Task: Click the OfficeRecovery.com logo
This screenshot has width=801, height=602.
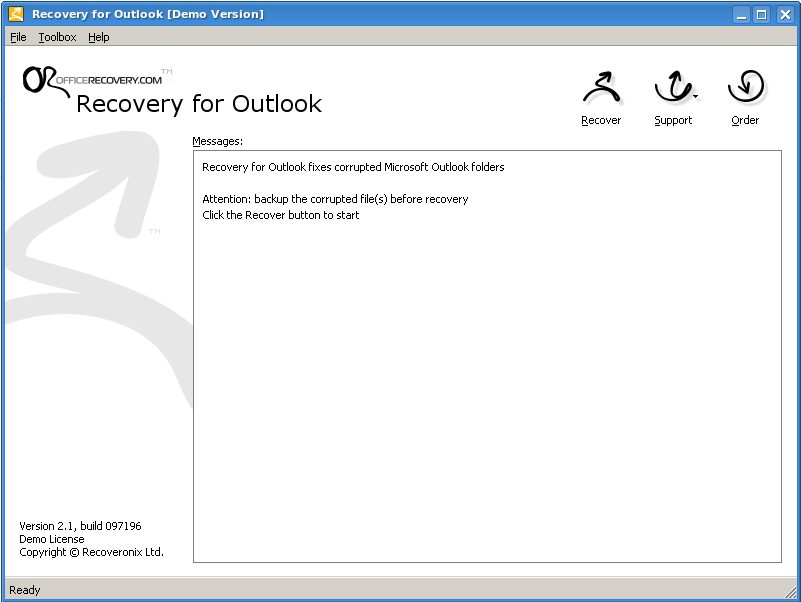Action: 97,80
